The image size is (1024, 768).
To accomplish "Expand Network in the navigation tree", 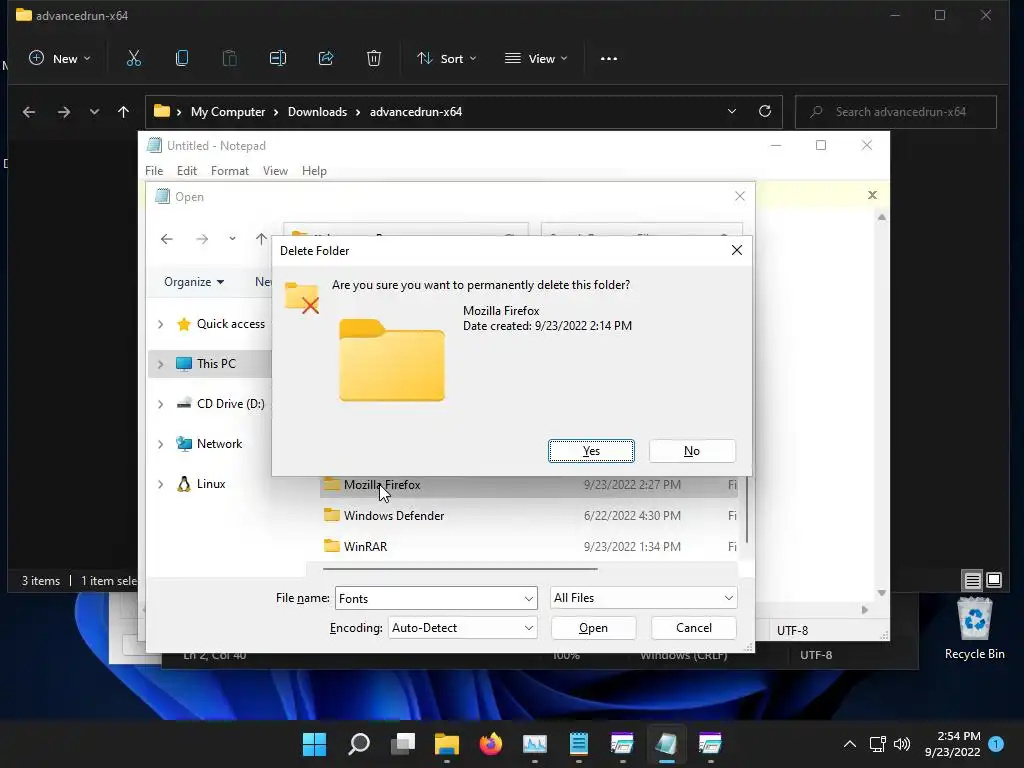I will [x=161, y=444].
